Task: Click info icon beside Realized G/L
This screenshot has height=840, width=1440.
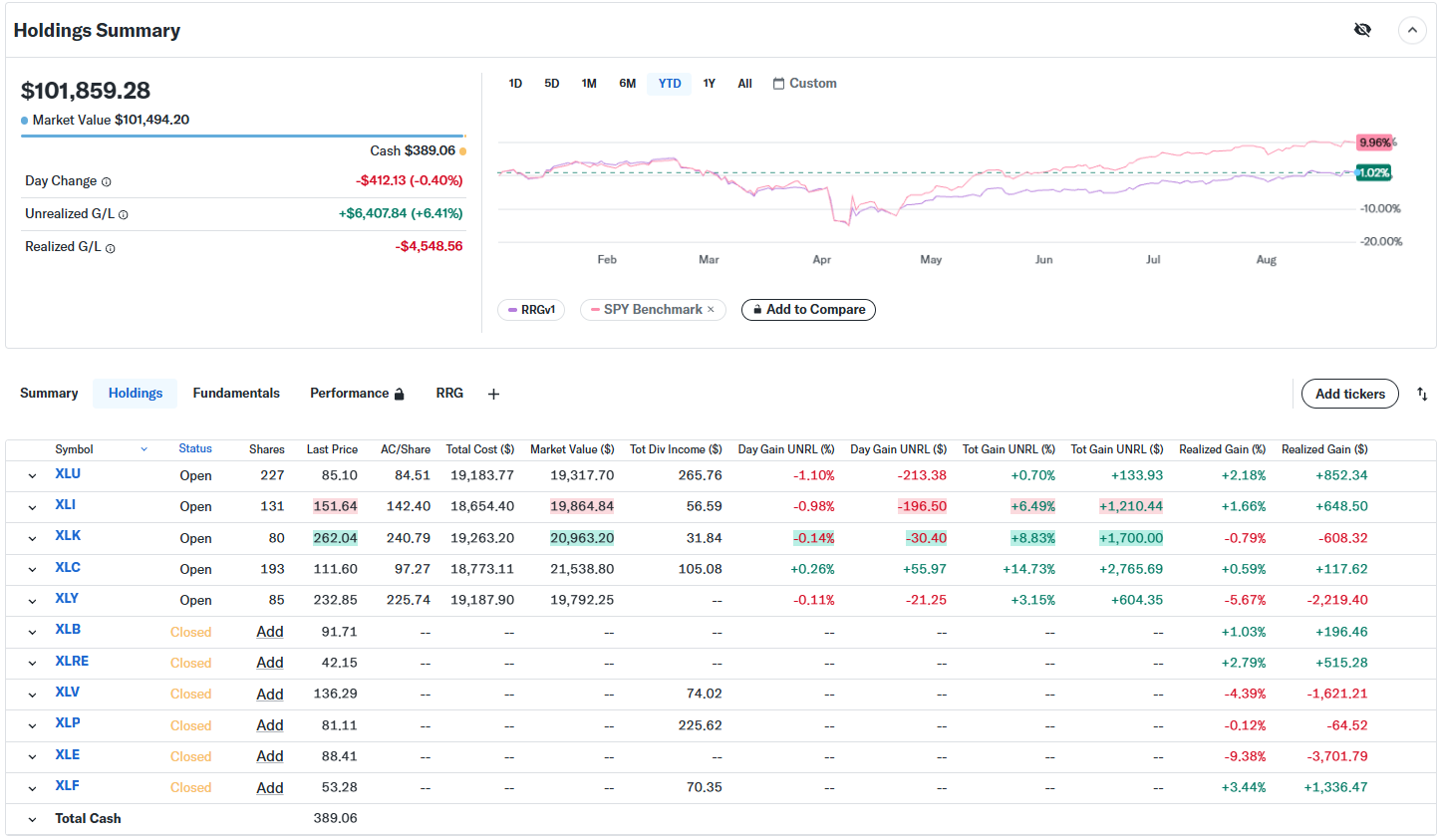Action: pyautogui.click(x=111, y=248)
